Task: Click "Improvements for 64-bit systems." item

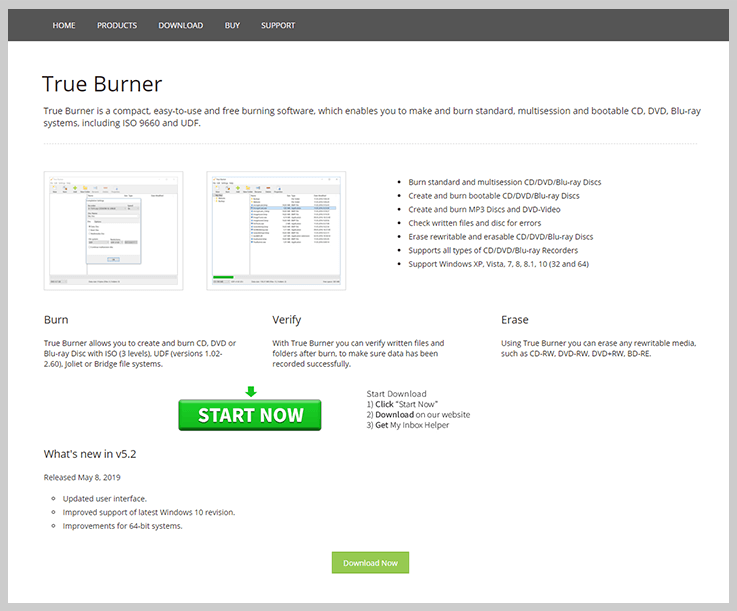Action: (x=122, y=526)
